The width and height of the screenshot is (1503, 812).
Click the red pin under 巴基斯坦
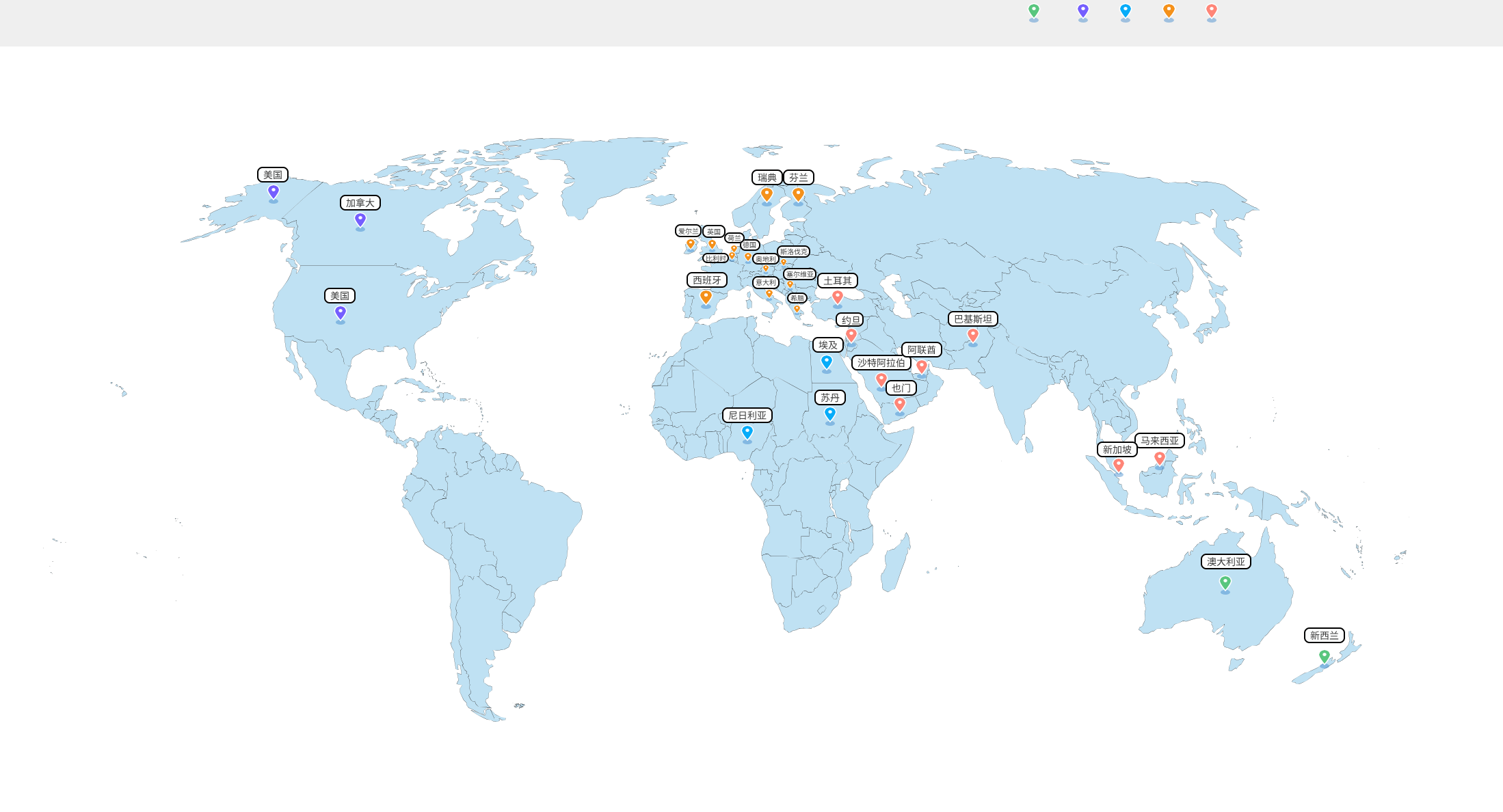[x=973, y=336]
